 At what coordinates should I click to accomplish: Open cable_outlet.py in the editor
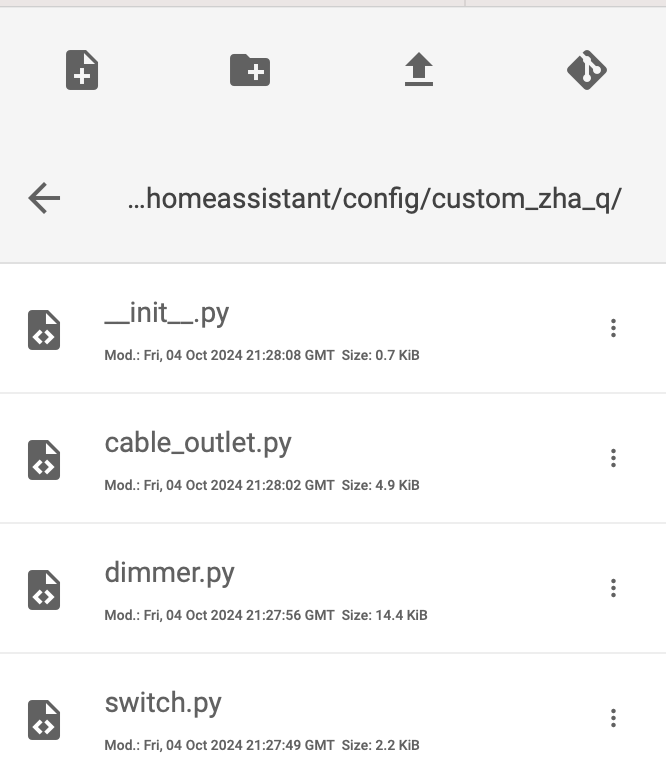(198, 443)
